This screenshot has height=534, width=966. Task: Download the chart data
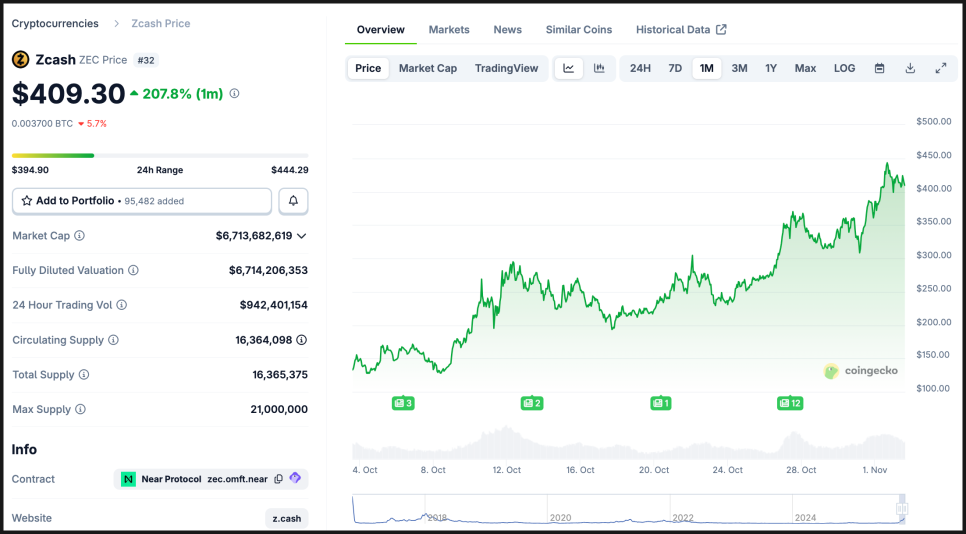coord(910,68)
